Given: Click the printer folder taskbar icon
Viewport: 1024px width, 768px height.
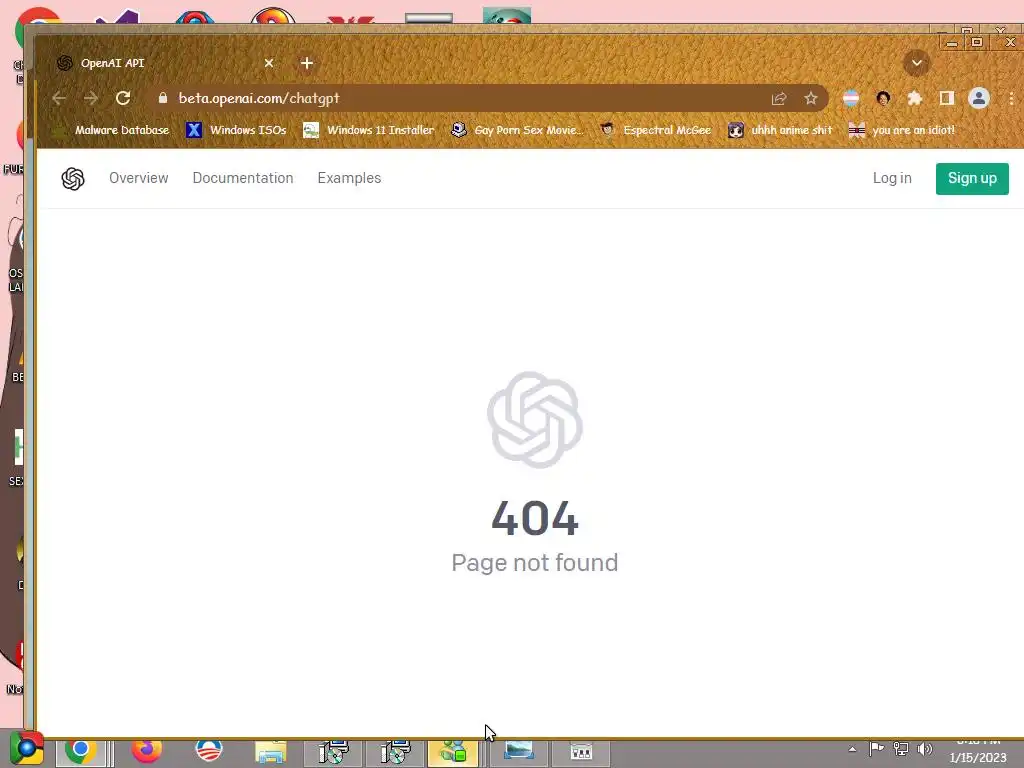Looking at the screenshot, I should (x=271, y=752).
